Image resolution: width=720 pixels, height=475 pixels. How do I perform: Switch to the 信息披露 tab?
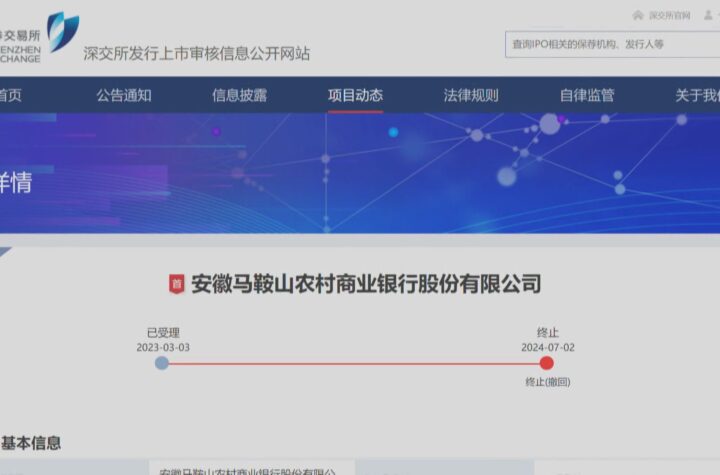[239, 96]
